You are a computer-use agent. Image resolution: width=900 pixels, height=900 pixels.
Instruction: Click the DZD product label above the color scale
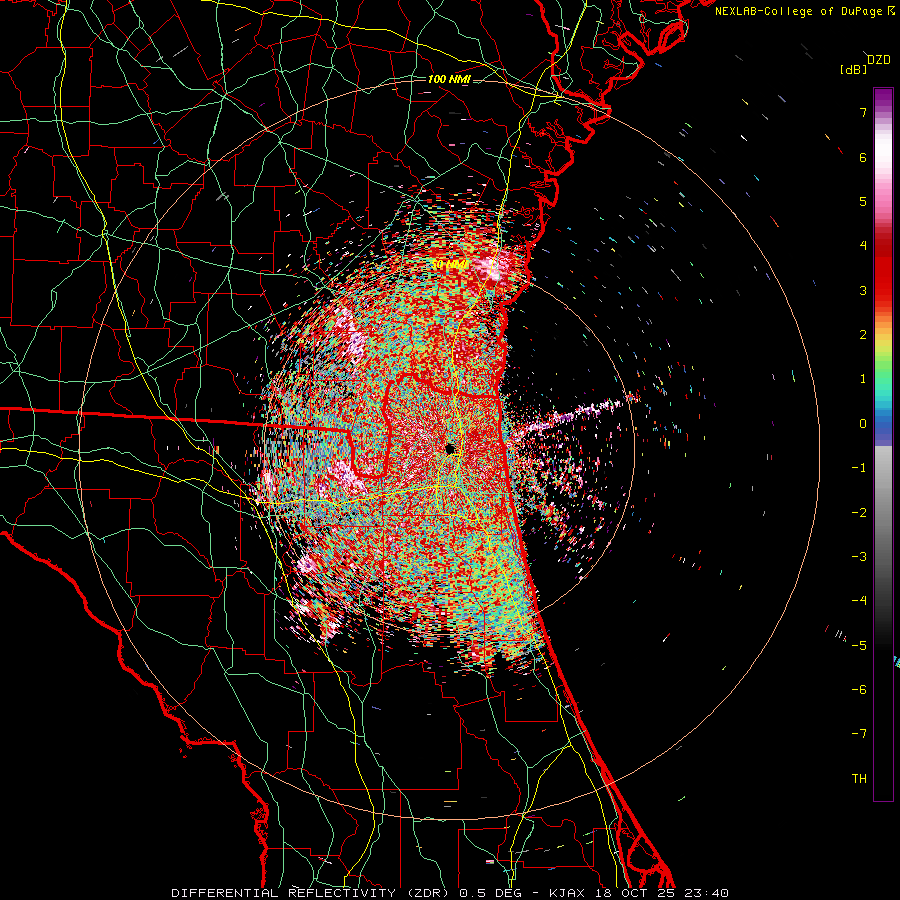[879, 60]
